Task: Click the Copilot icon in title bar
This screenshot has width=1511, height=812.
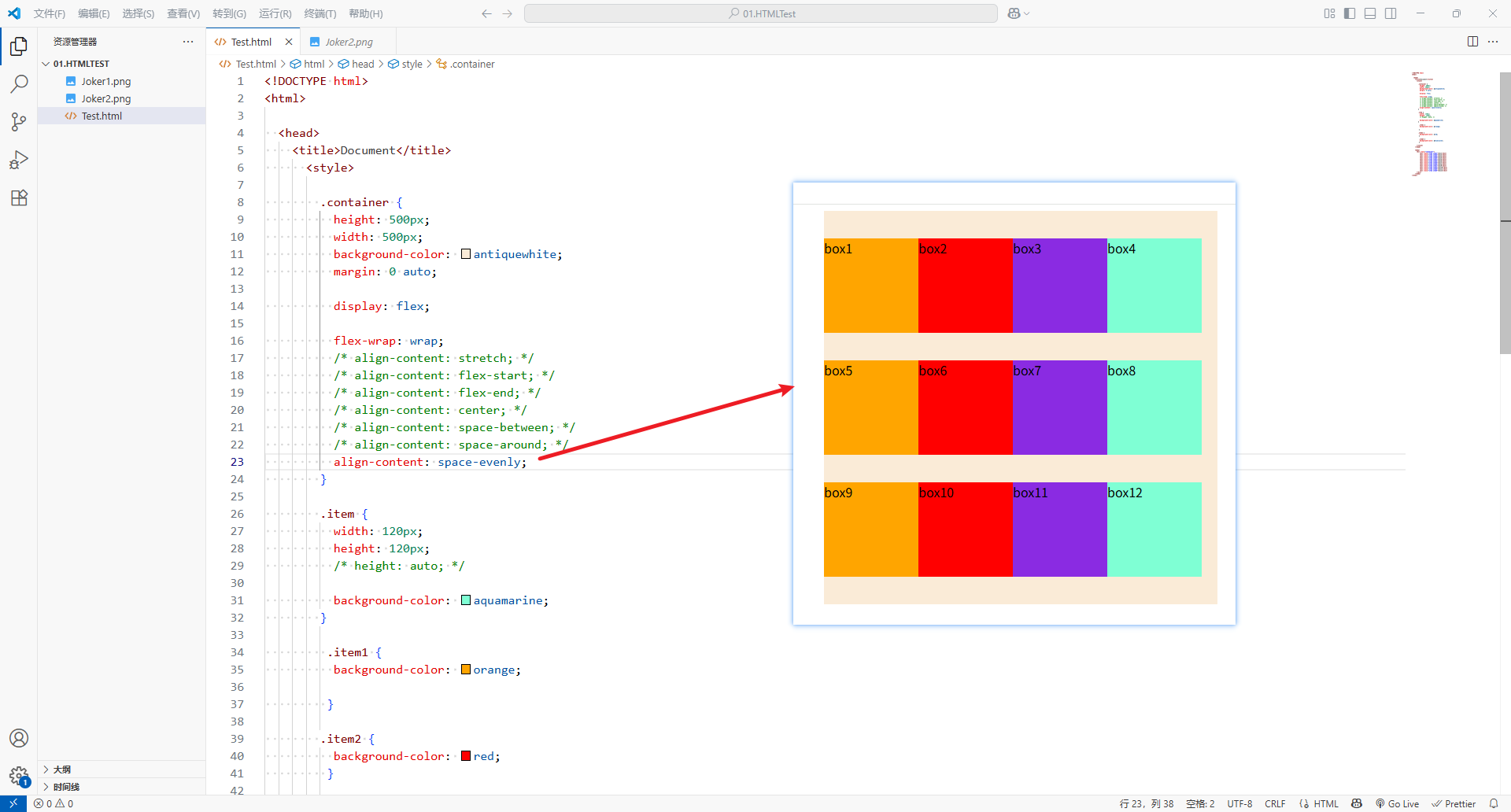Action: [1014, 13]
